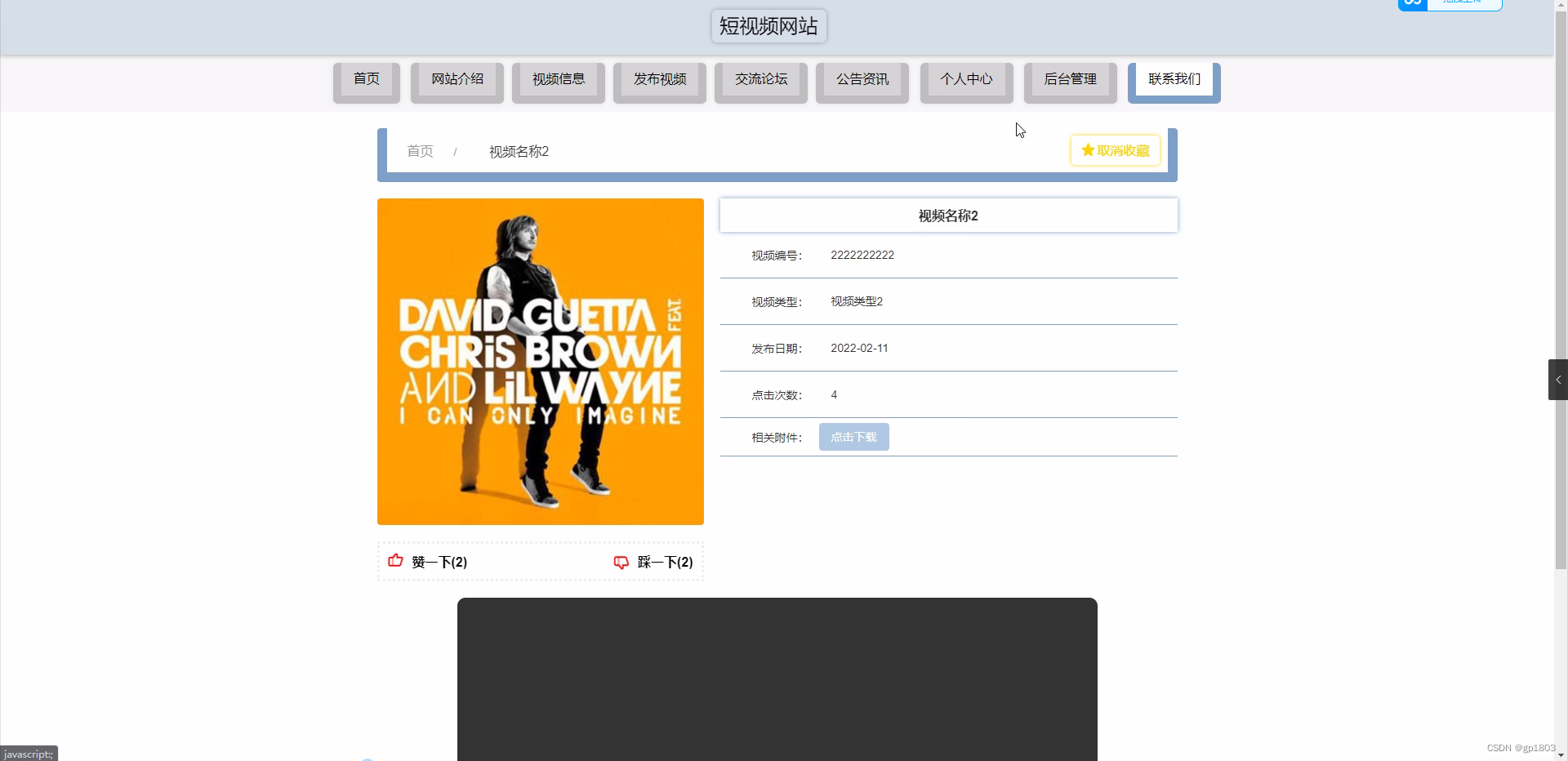1568x761 pixels.
Task: Click 取消收藏 button
Action: point(1116,150)
